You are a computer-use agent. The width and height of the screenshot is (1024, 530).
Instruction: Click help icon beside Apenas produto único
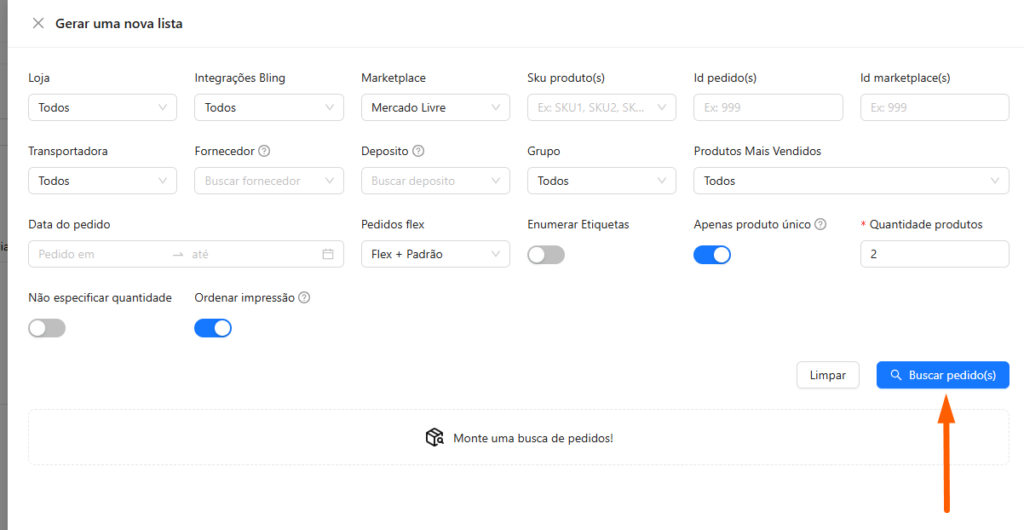820,225
